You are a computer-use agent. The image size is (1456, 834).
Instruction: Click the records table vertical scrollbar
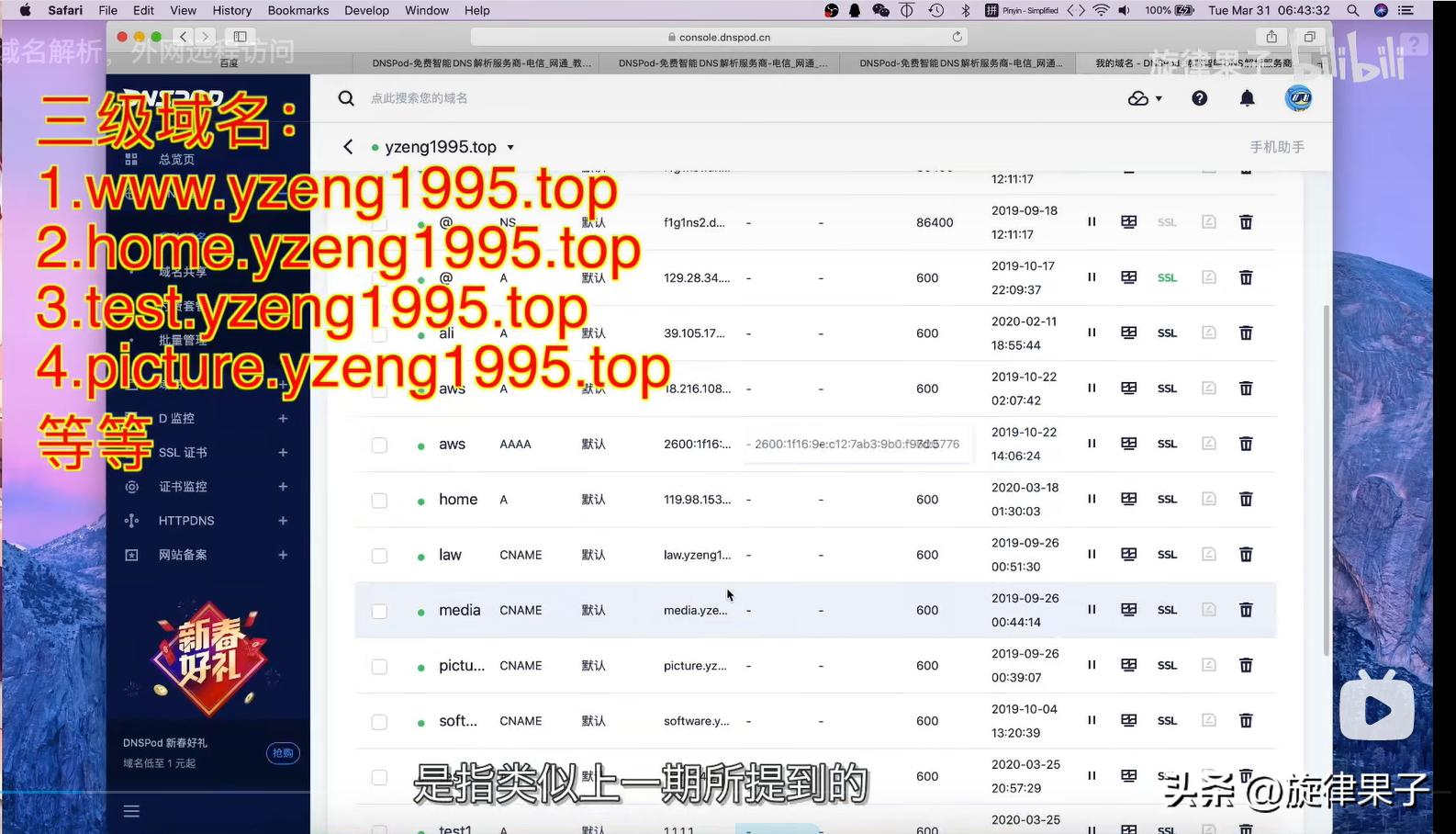click(1326, 480)
